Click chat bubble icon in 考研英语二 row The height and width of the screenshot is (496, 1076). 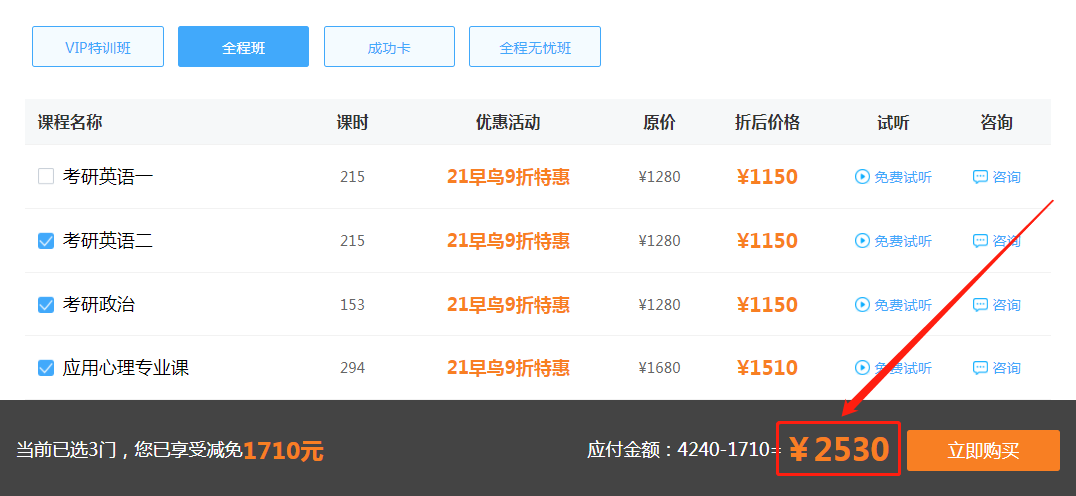(981, 241)
